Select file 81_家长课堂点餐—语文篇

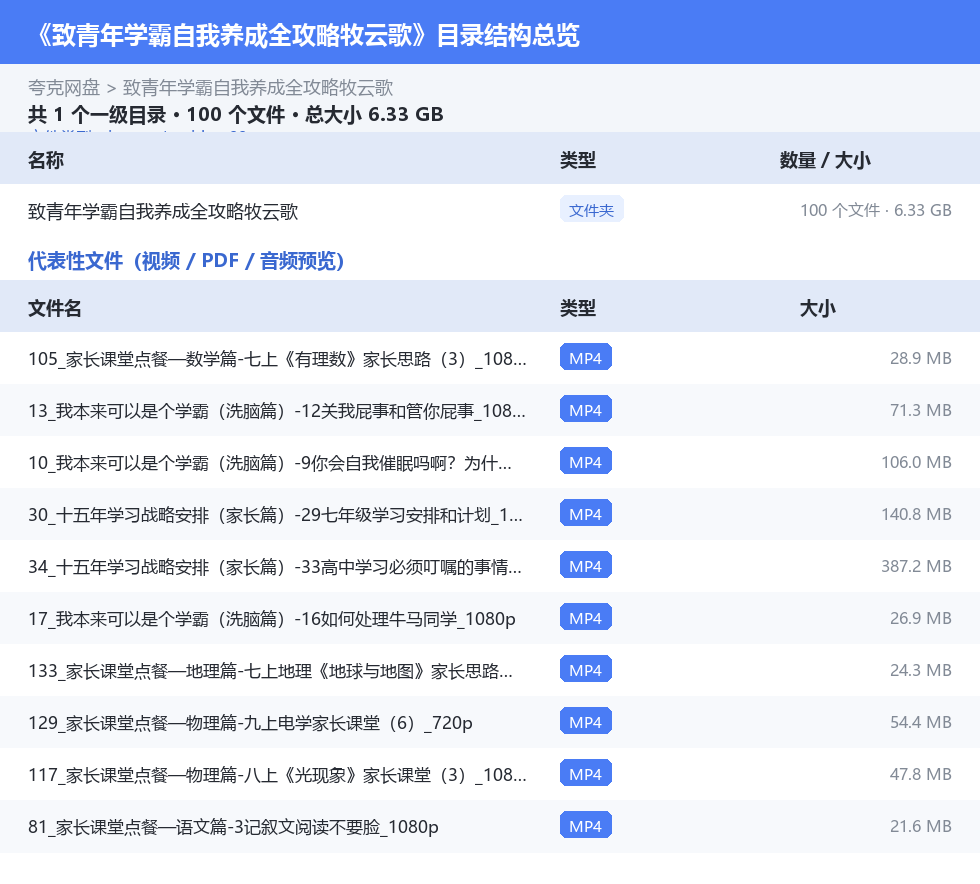(233, 826)
